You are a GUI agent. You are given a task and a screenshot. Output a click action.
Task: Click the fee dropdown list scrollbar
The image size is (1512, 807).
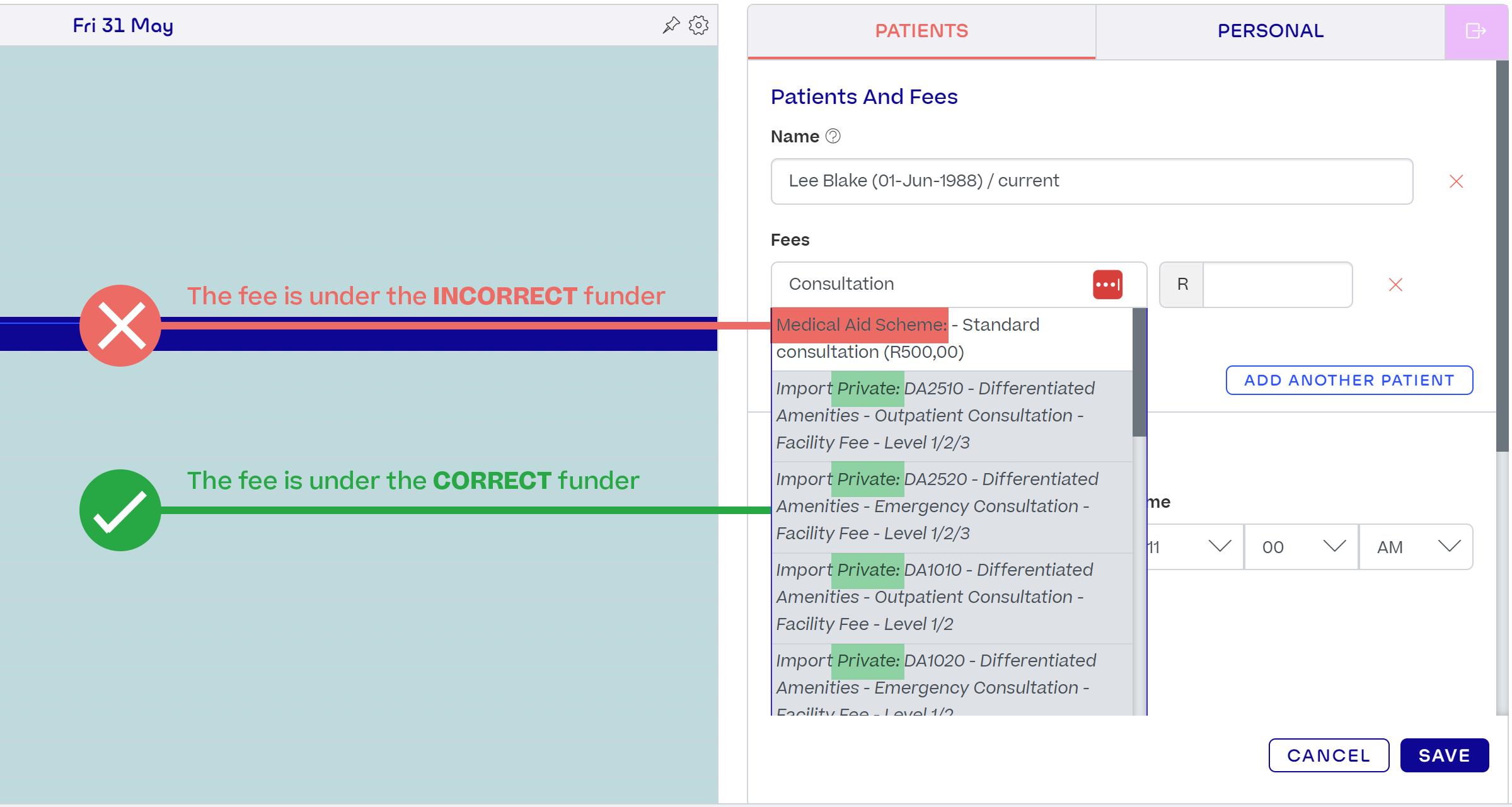click(1139, 372)
